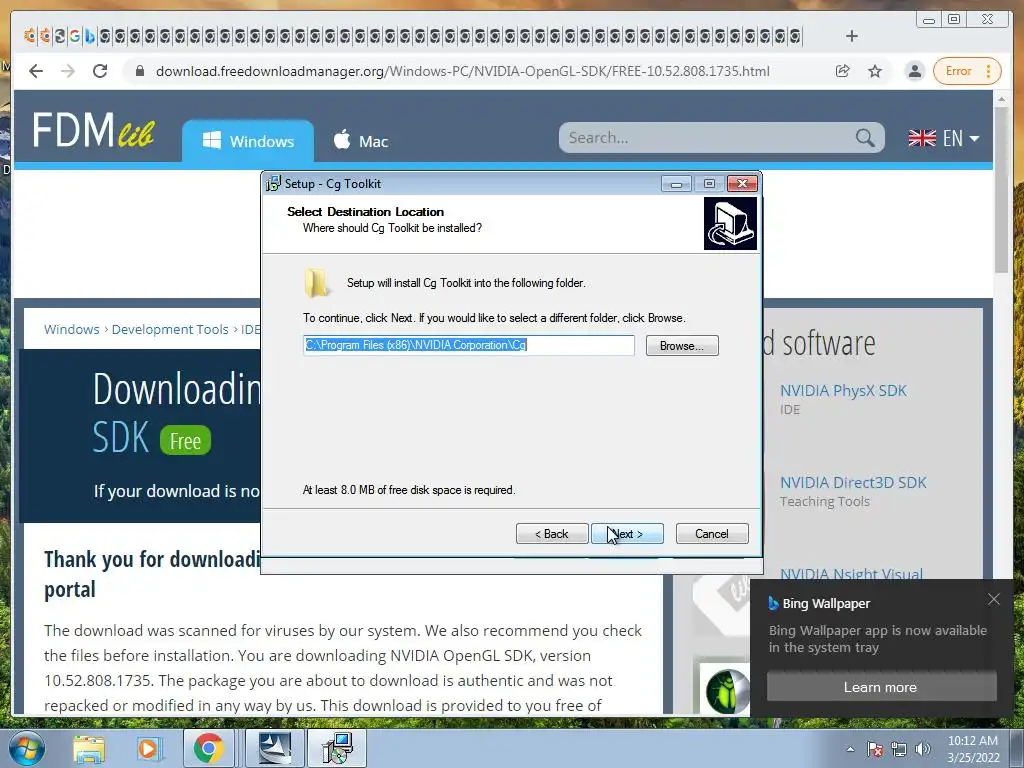The width and height of the screenshot is (1024, 768).
Task: Reload the current page
Action: (100, 71)
